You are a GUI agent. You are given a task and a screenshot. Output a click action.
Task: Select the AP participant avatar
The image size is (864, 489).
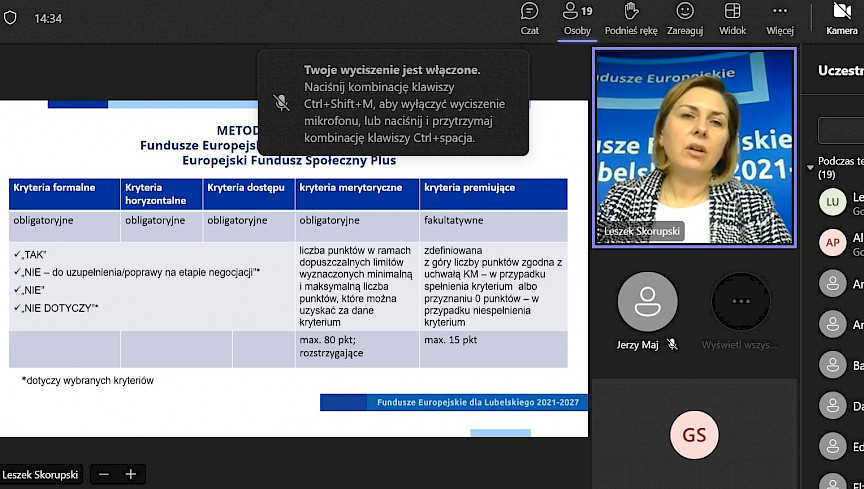point(833,243)
